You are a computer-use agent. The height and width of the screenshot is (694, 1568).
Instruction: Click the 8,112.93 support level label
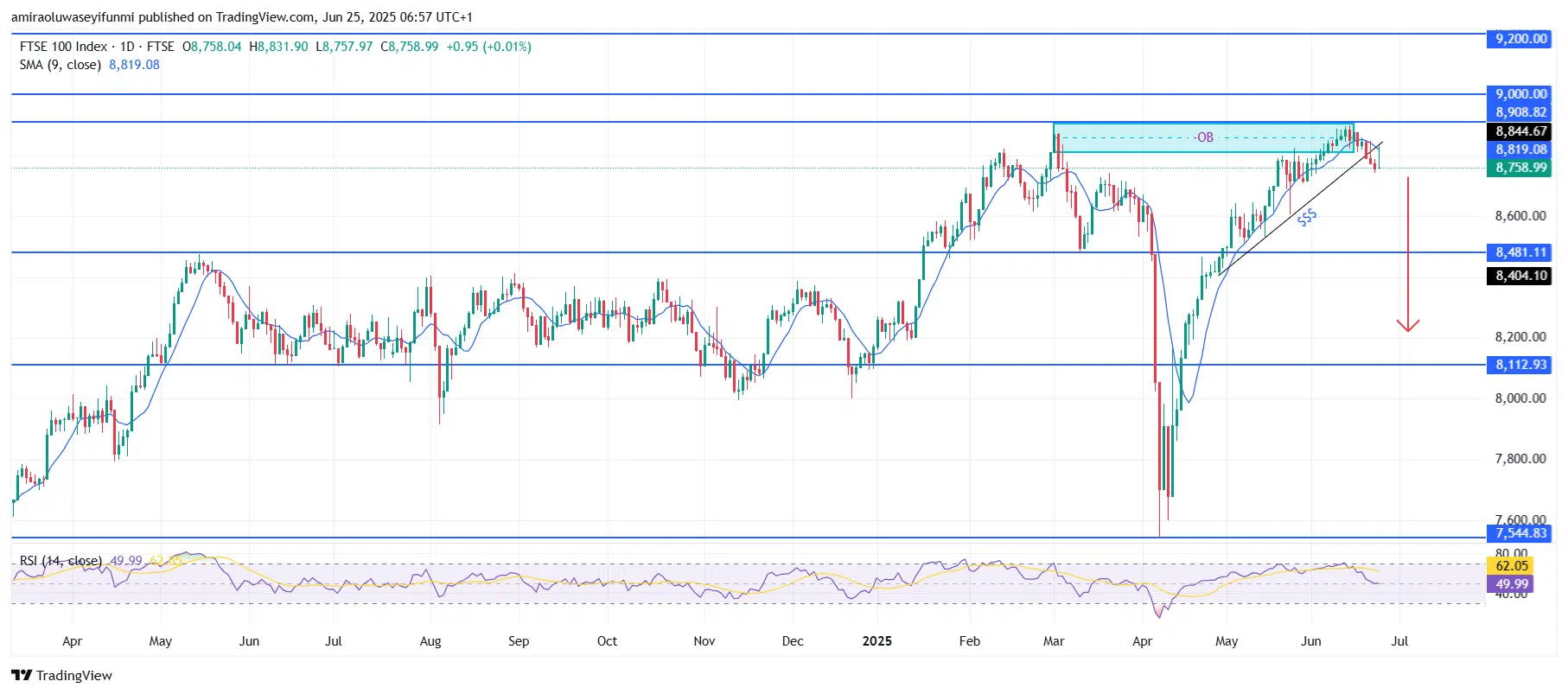point(1520,365)
